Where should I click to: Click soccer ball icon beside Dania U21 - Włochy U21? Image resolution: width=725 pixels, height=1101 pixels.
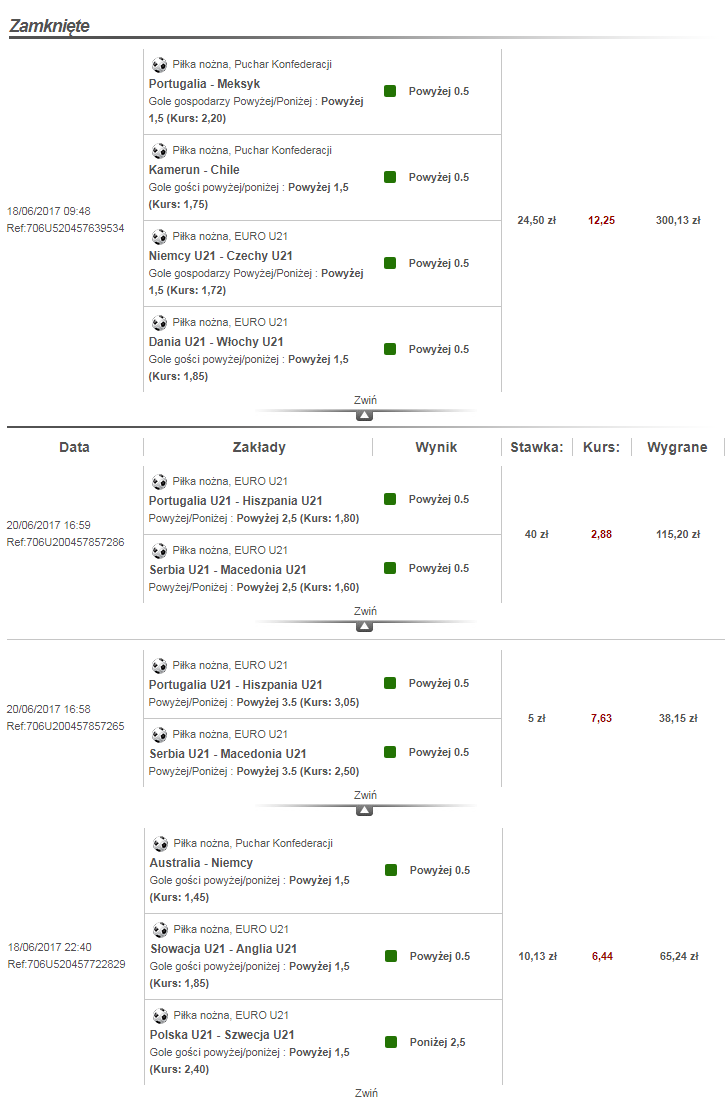click(x=159, y=322)
